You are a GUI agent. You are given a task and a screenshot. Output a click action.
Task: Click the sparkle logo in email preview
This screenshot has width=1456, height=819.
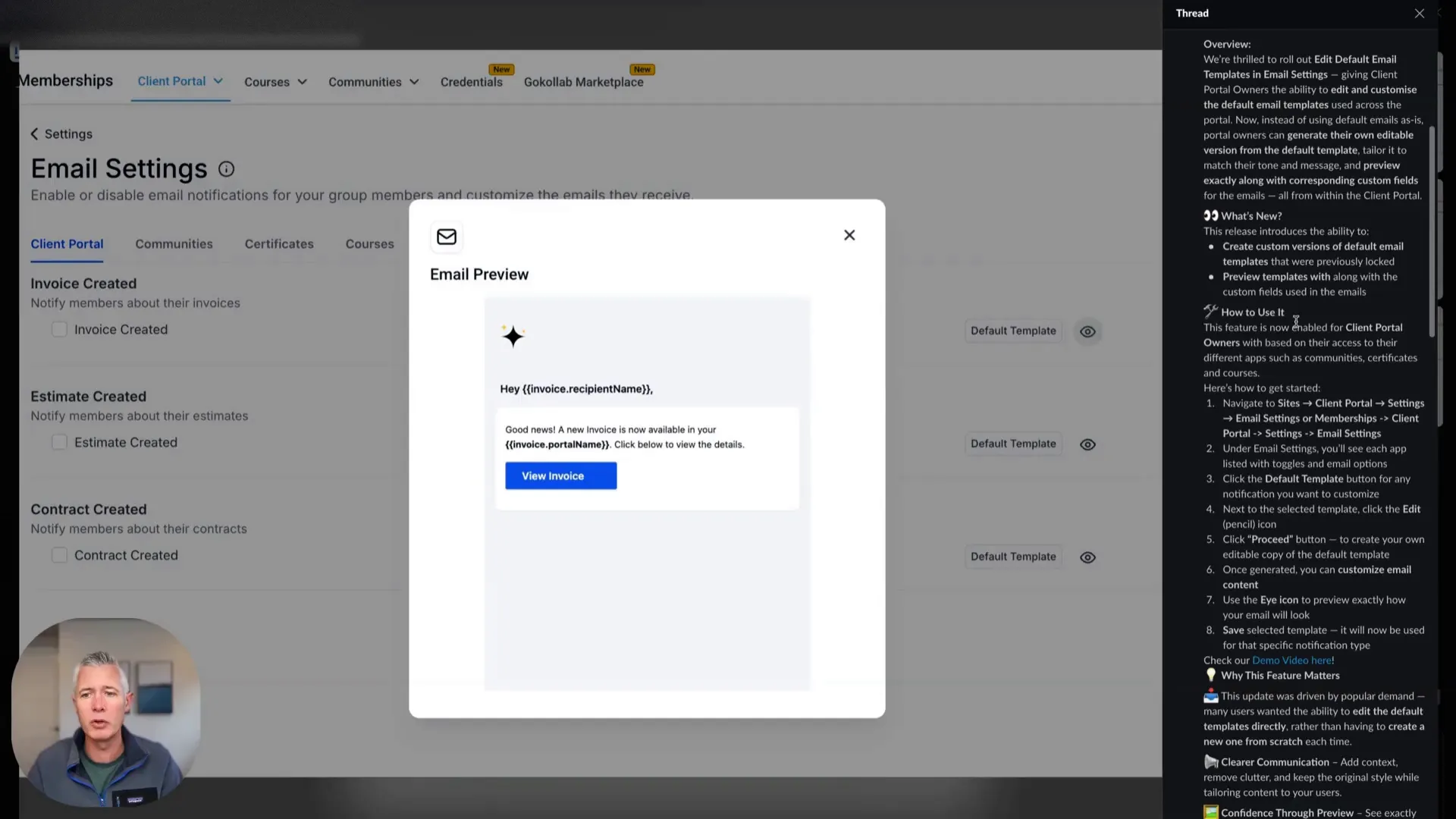click(x=513, y=336)
